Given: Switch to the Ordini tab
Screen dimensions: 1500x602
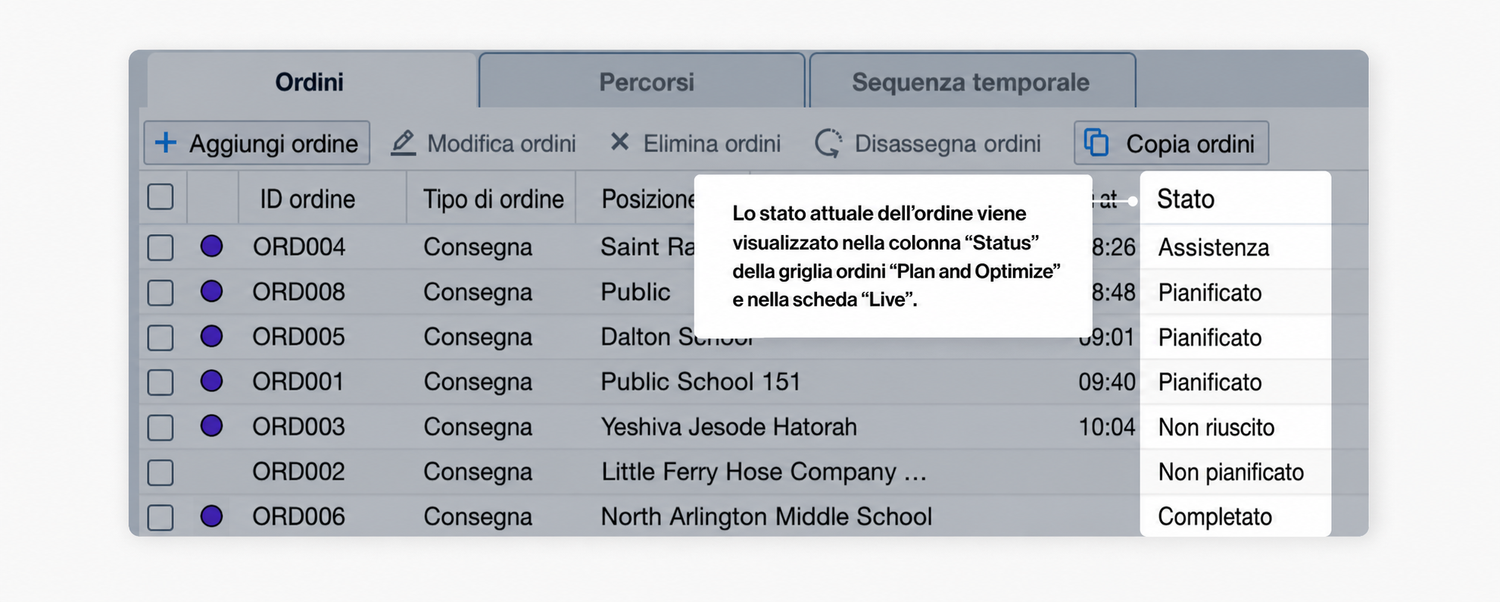Looking at the screenshot, I should coord(310,81).
